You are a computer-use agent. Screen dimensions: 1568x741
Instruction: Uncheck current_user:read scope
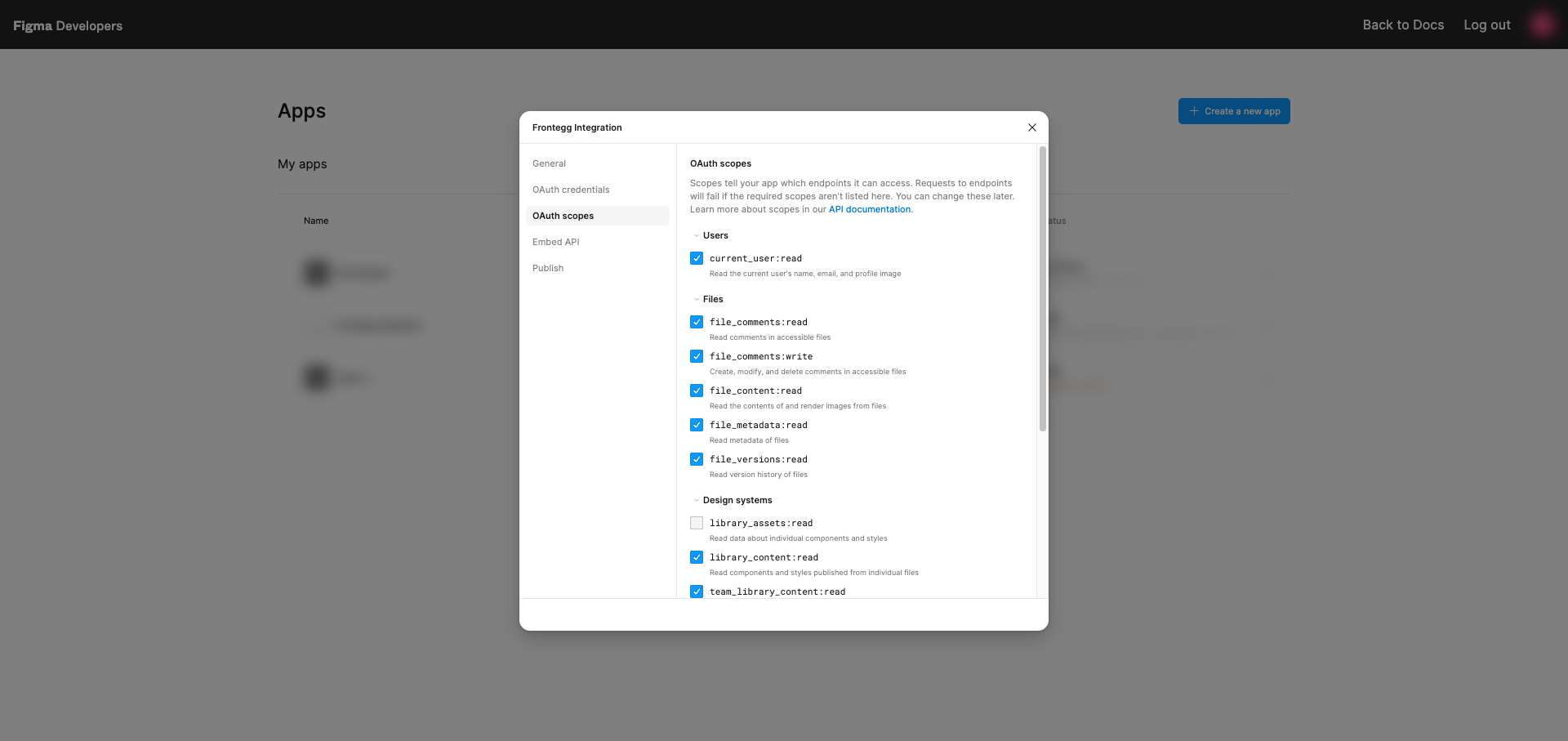click(x=697, y=258)
